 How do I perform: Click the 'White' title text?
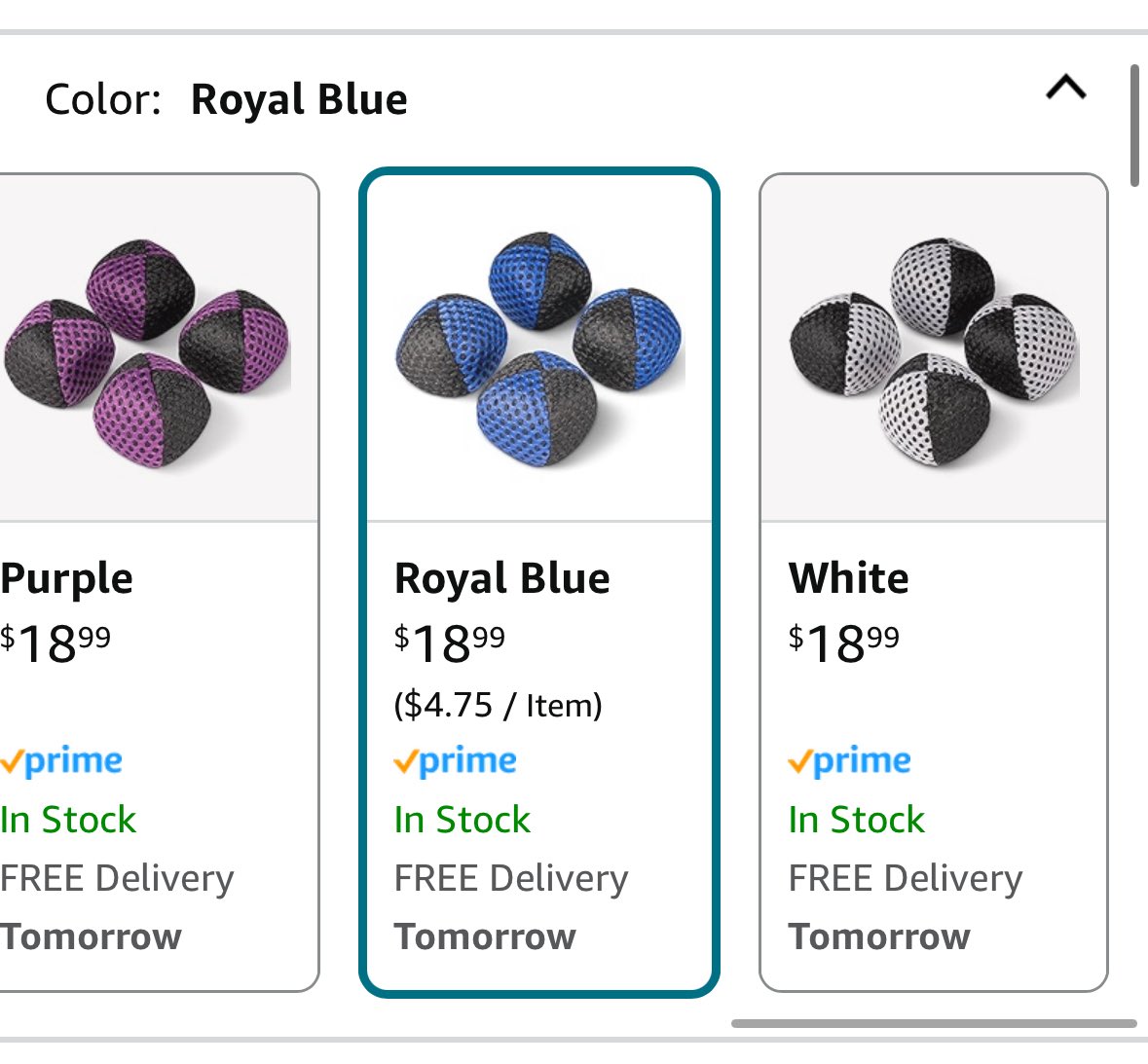click(x=848, y=578)
